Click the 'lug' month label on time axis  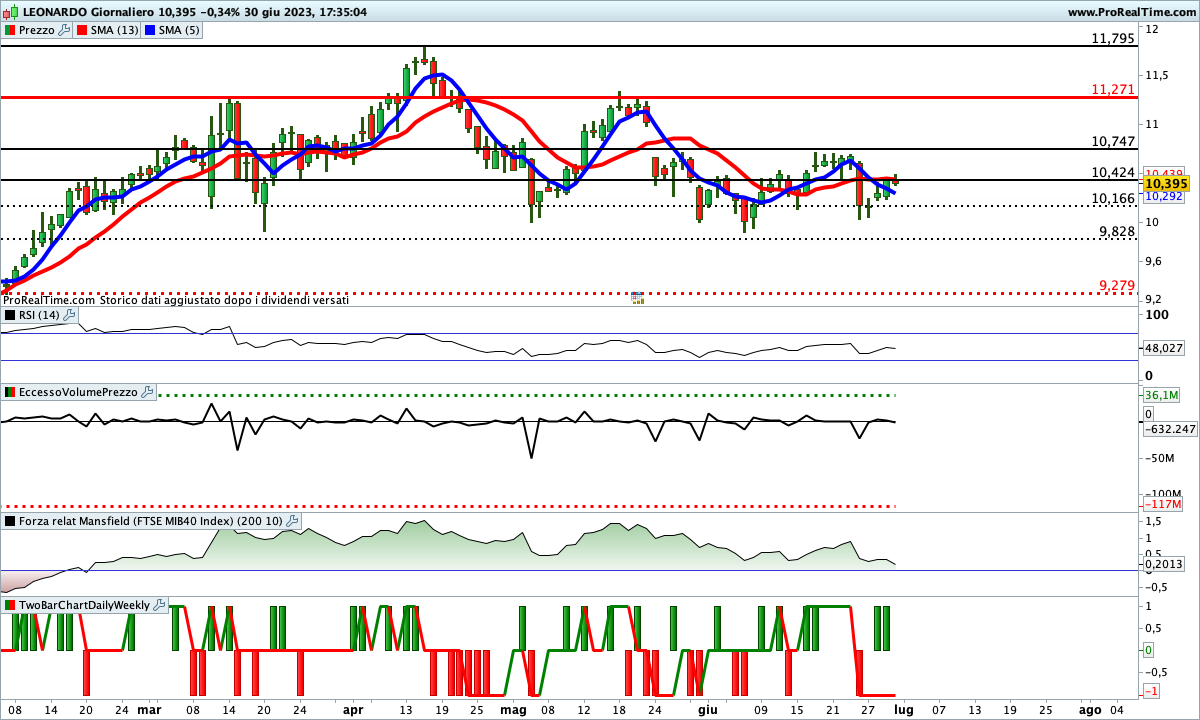904,709
